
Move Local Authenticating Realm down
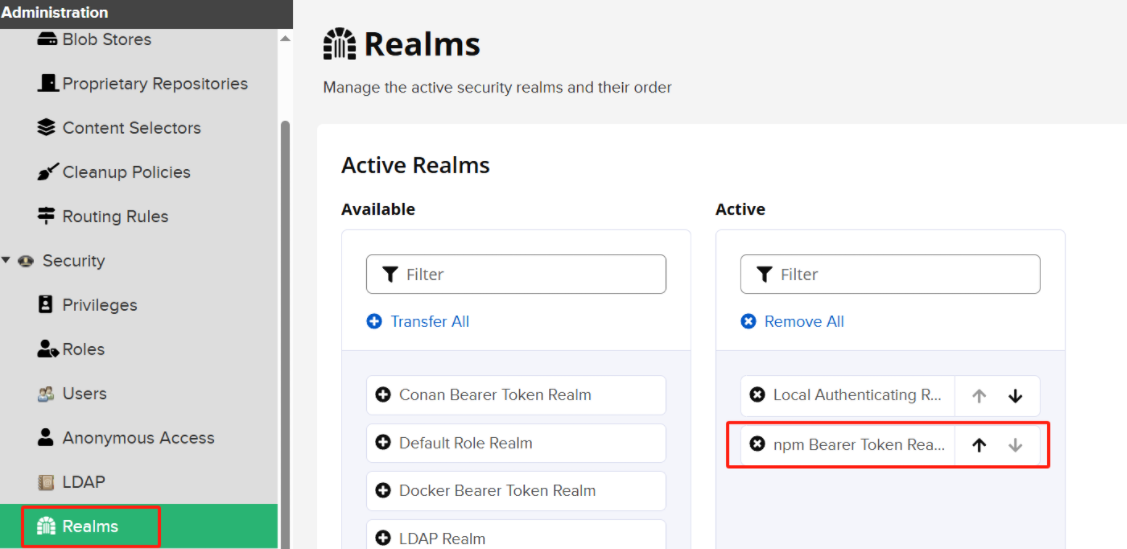1016,396
